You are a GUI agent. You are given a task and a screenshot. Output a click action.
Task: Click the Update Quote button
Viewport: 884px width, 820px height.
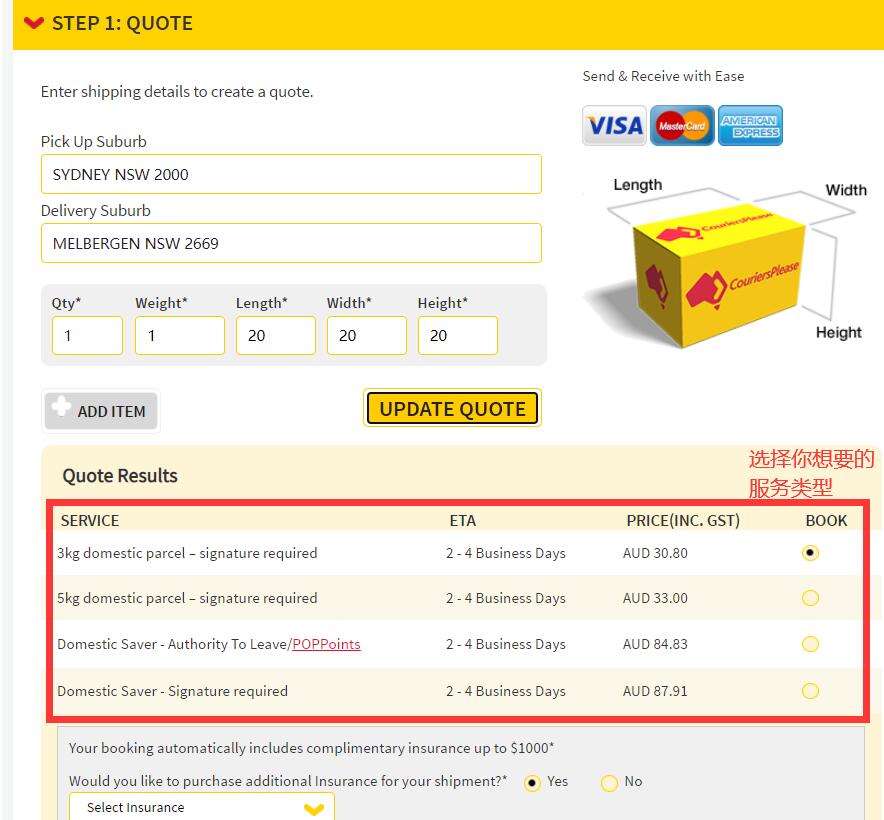452,408
